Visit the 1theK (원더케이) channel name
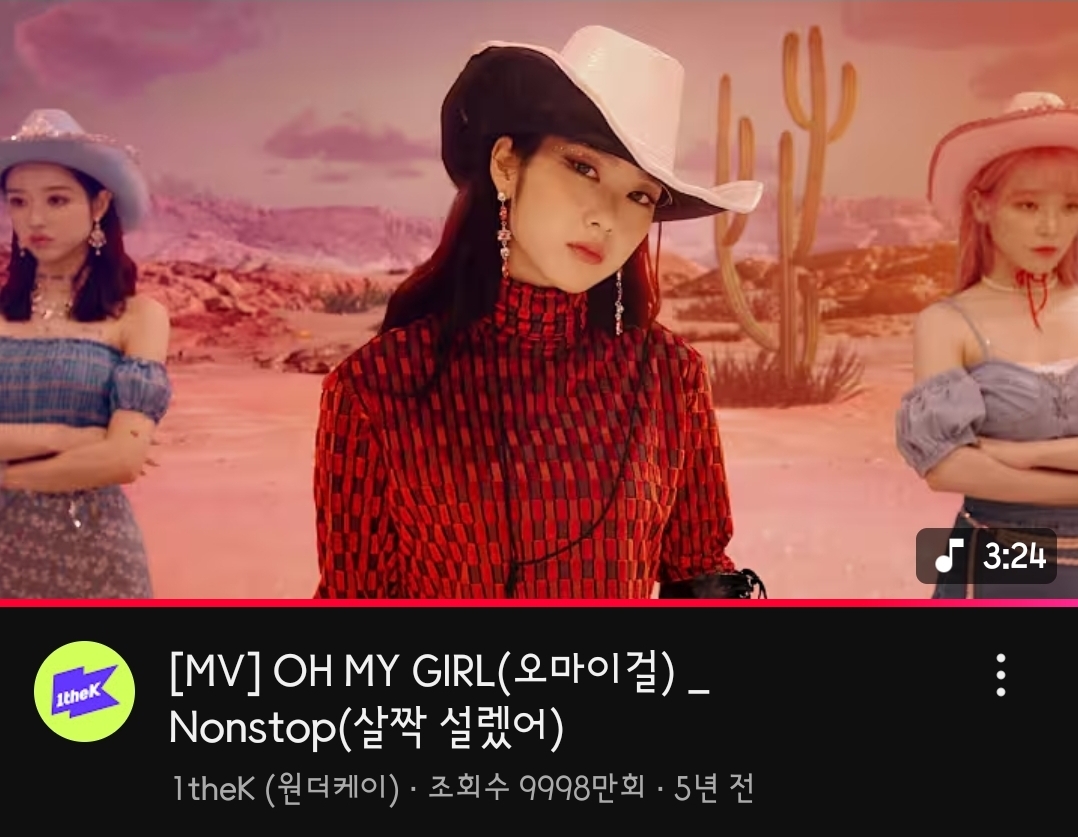The width and height of the screenshot is (1078, 837). coord(285,788)
